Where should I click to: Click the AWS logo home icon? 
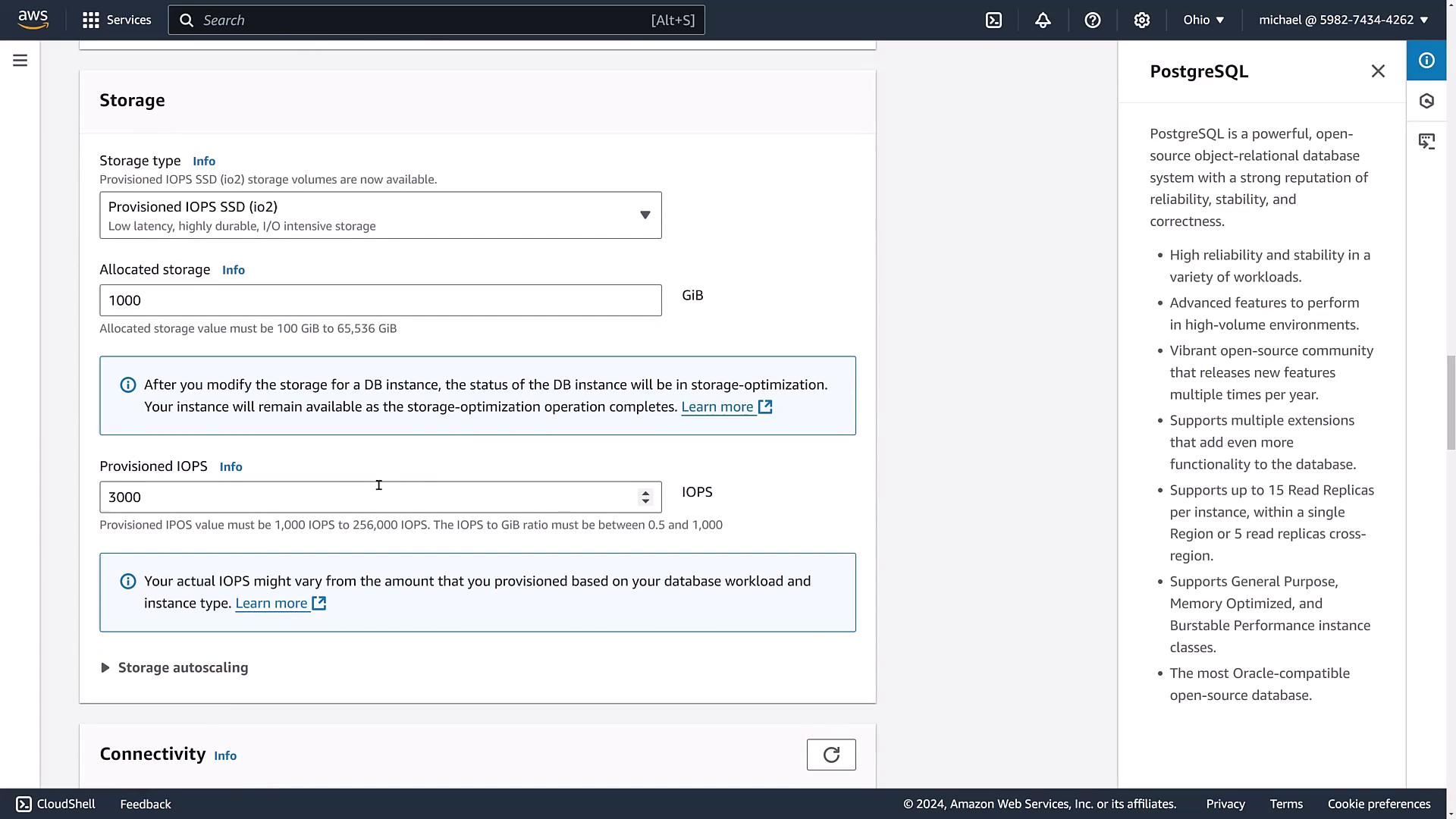tap(33, 20)
